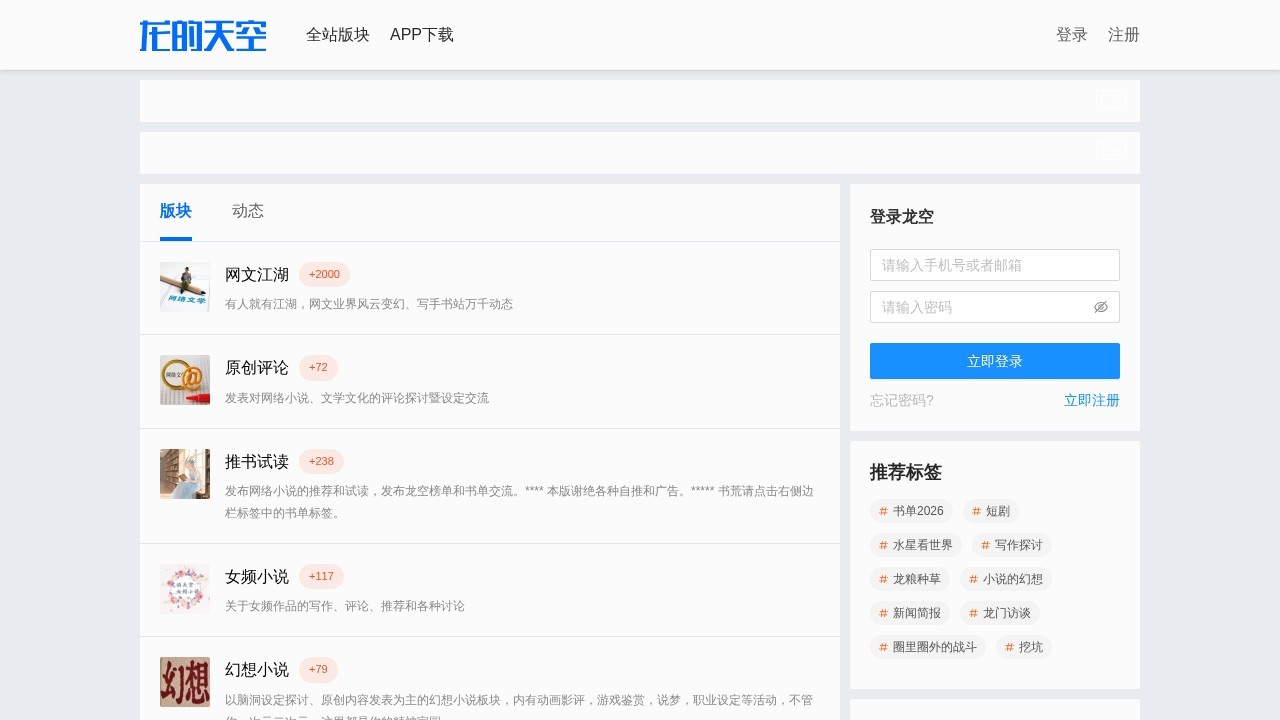Open the 网文江湖 forum thumbnail
1280x720 pixels.
pyautogui.click(x=185, y=287)
